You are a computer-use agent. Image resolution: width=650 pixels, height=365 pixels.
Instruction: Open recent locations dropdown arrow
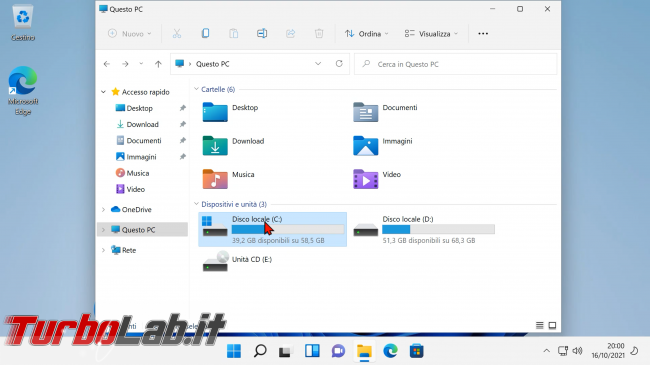point(141,64)
